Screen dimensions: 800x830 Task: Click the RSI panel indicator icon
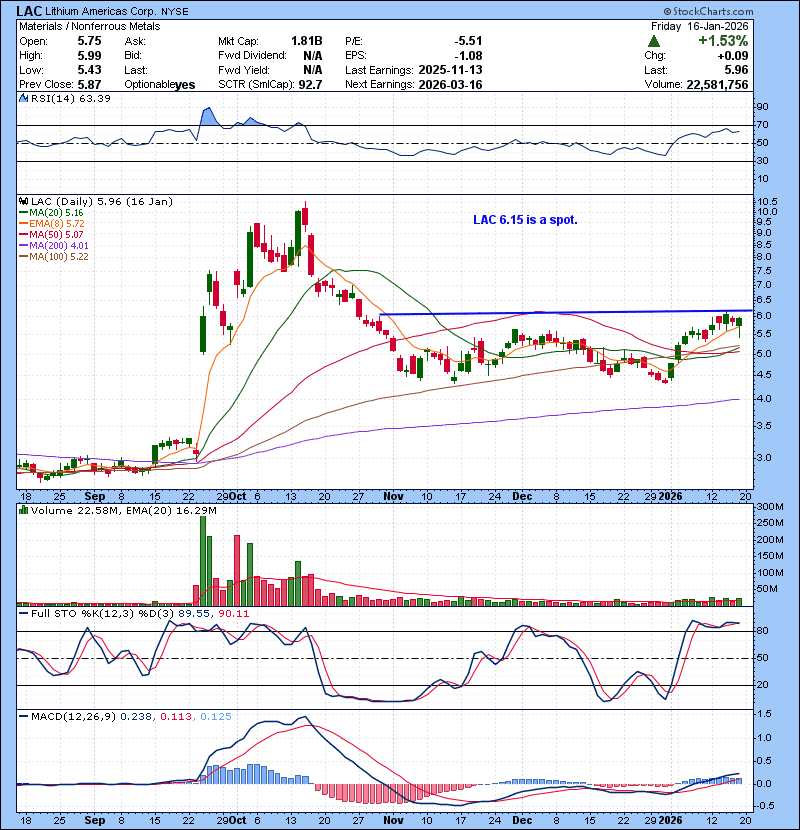pos(23,98)
